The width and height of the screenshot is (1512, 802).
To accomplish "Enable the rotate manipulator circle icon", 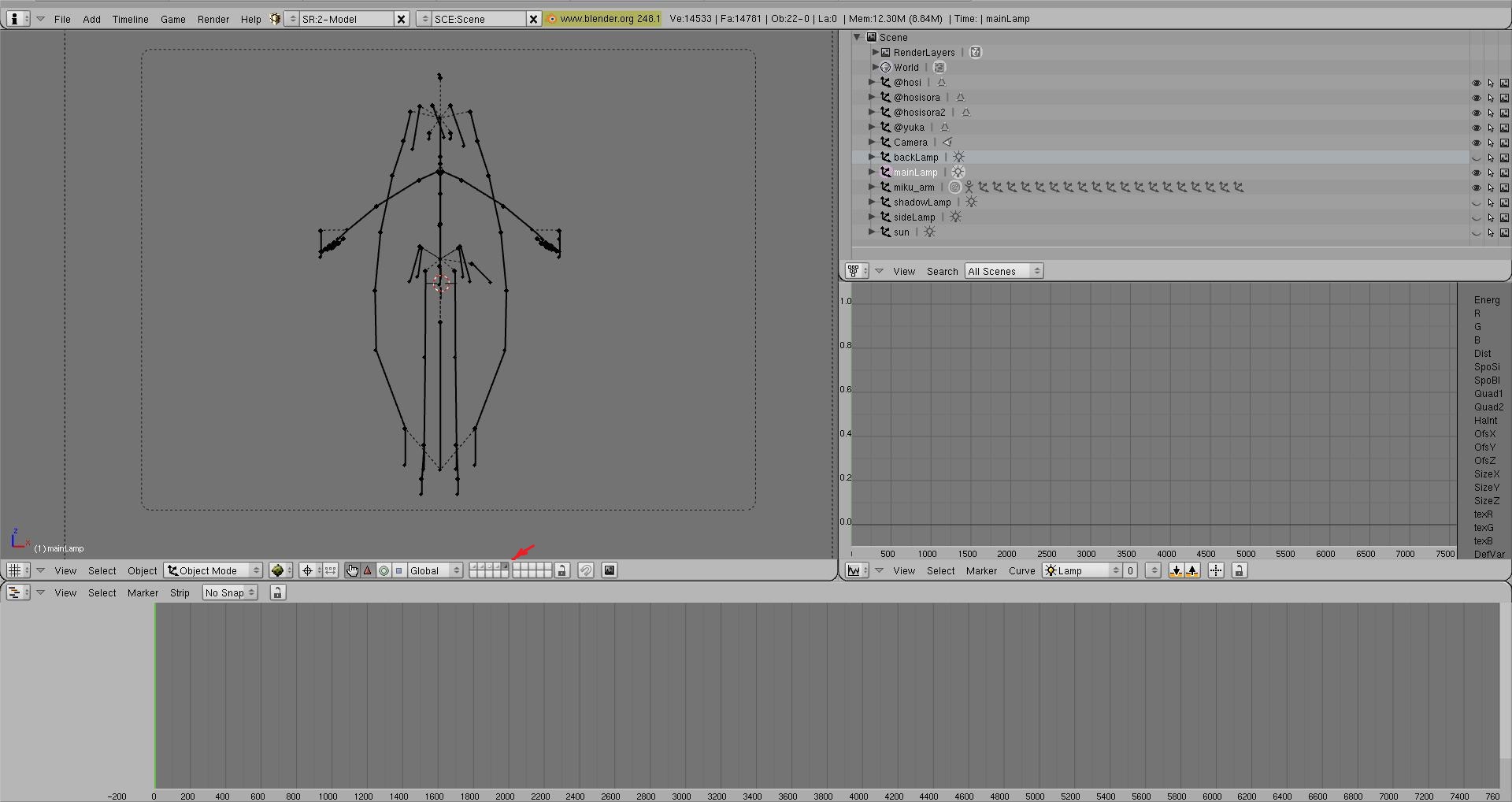I will tap(384, 570).
